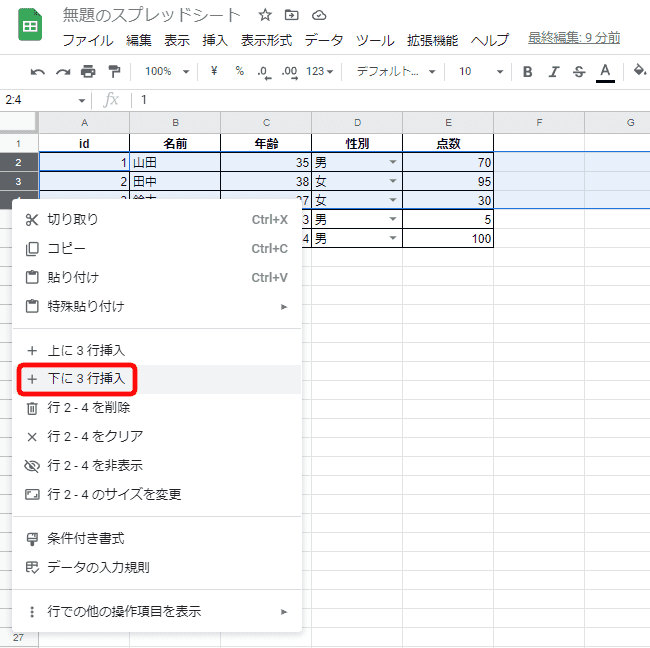Open the text color picker

pos(605,73)
